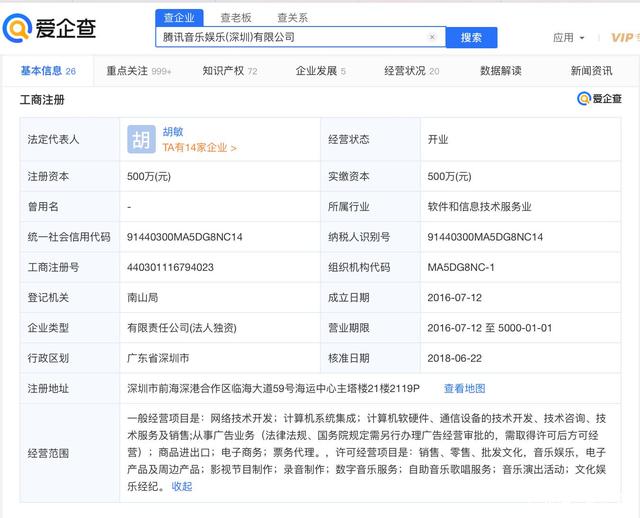Clear the search box with the X icon
Screen dimensions: 640x518
pos(432,37)
